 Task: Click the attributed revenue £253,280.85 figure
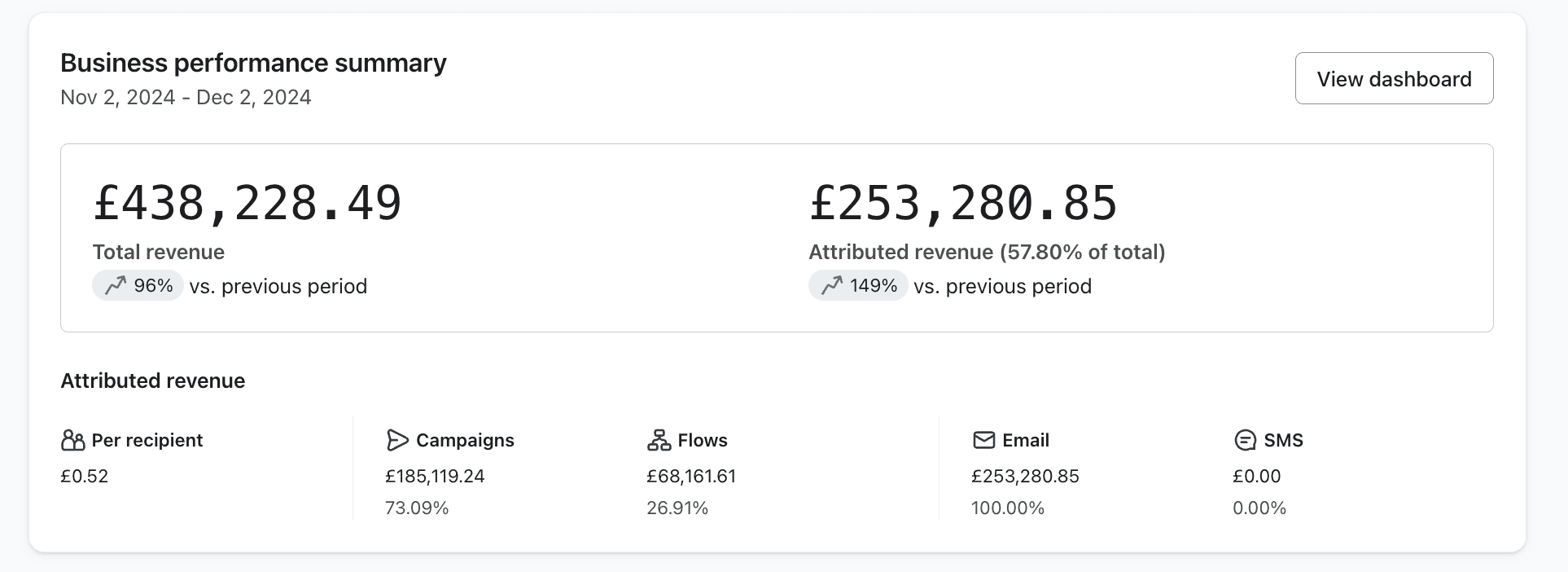pyautogui.click(x=963, y=203)
